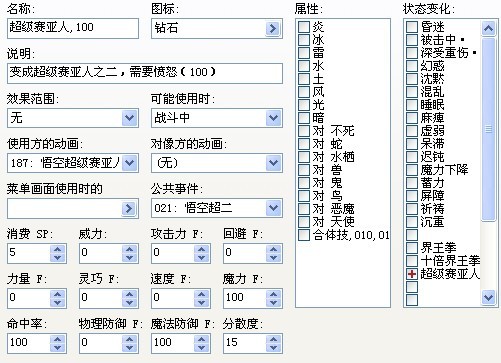Check the 对 恶魔 attribute checkbox
The image size is (501, 363).
[304, 209]
